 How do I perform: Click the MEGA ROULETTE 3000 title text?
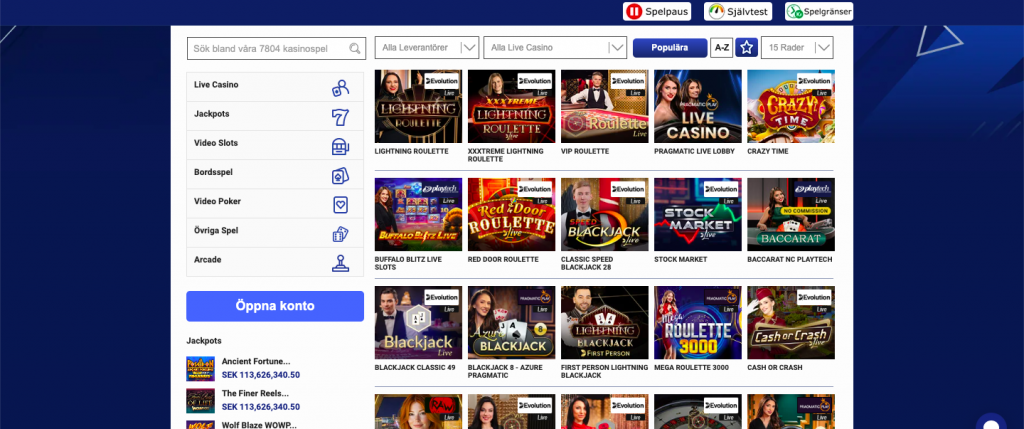[692, 368]
